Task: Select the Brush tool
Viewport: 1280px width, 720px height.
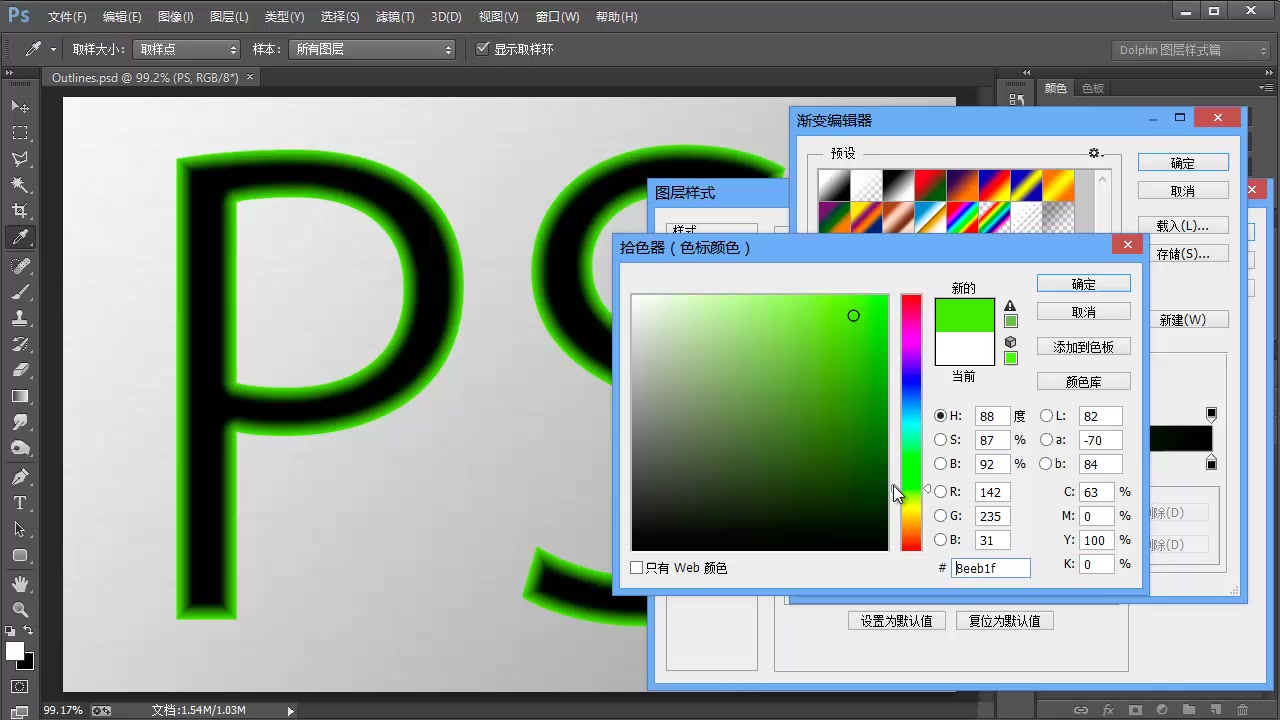Action: tap(20, 292)
